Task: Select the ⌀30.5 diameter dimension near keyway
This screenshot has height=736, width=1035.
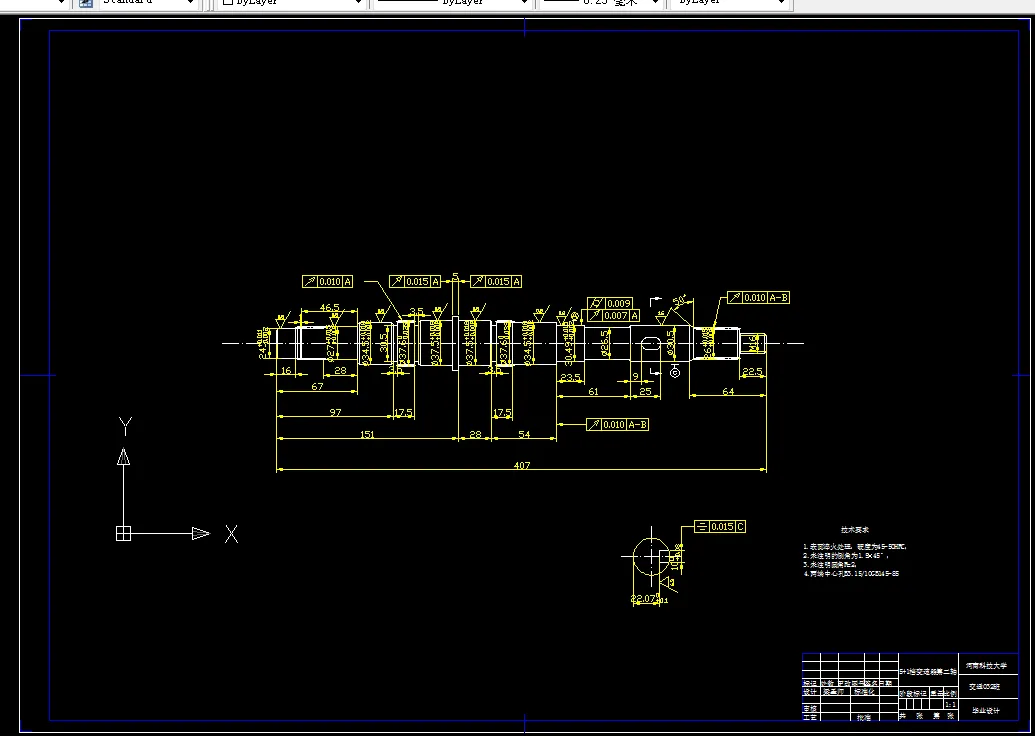Action: point(671,343)
